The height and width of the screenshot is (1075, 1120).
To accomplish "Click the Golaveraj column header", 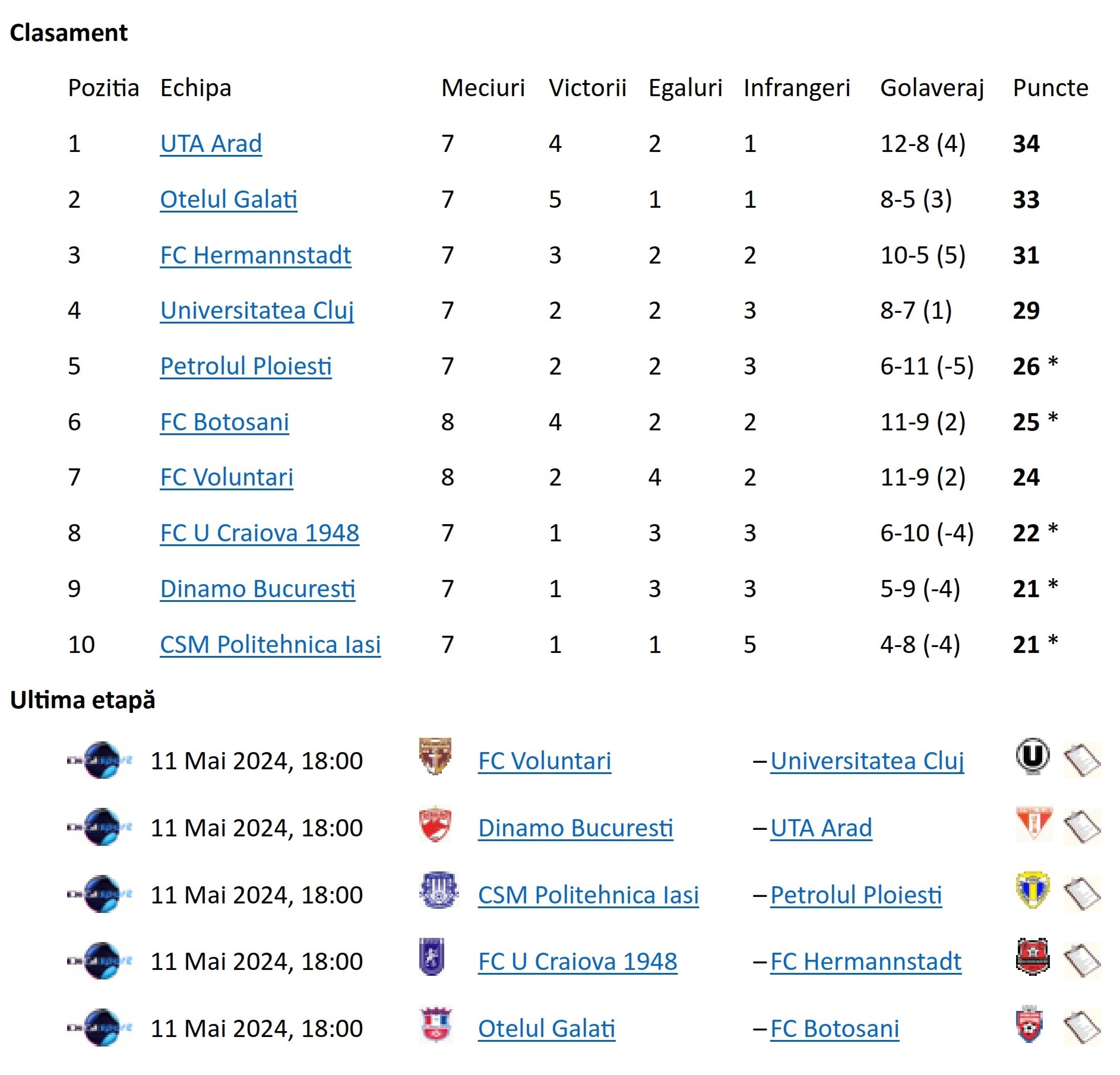I will pos(932,88).
